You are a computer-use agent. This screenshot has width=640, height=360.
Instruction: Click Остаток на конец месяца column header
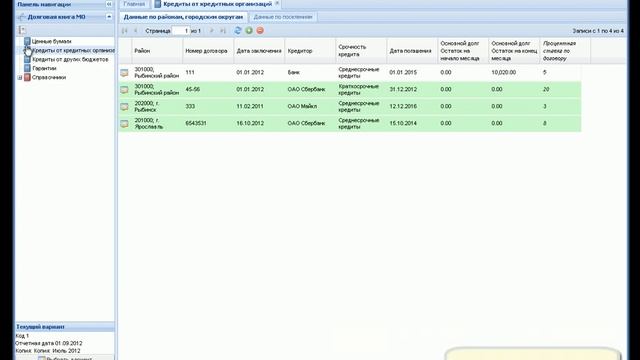point(514,51)
